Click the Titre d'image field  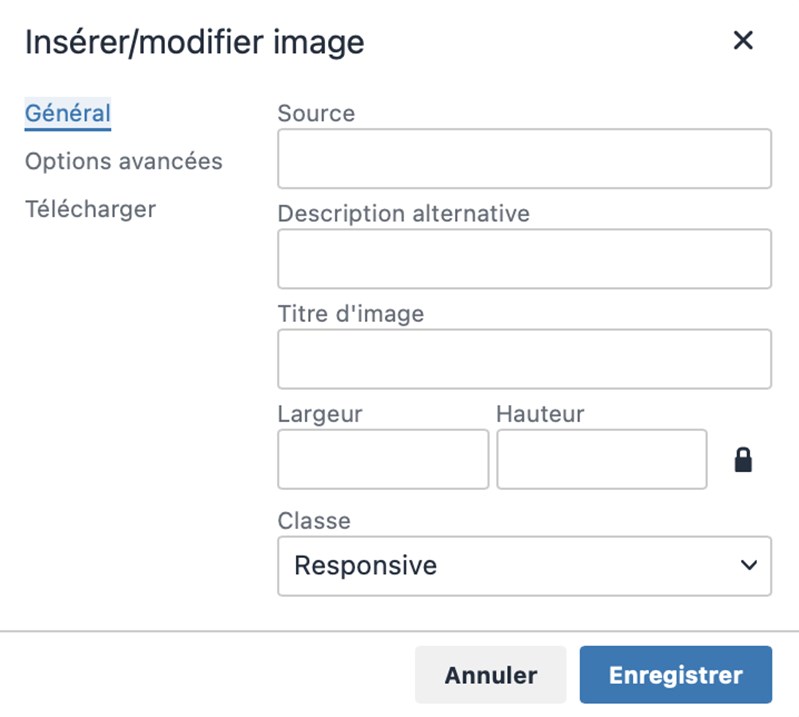pyautogui.click(x=524, y=359)
